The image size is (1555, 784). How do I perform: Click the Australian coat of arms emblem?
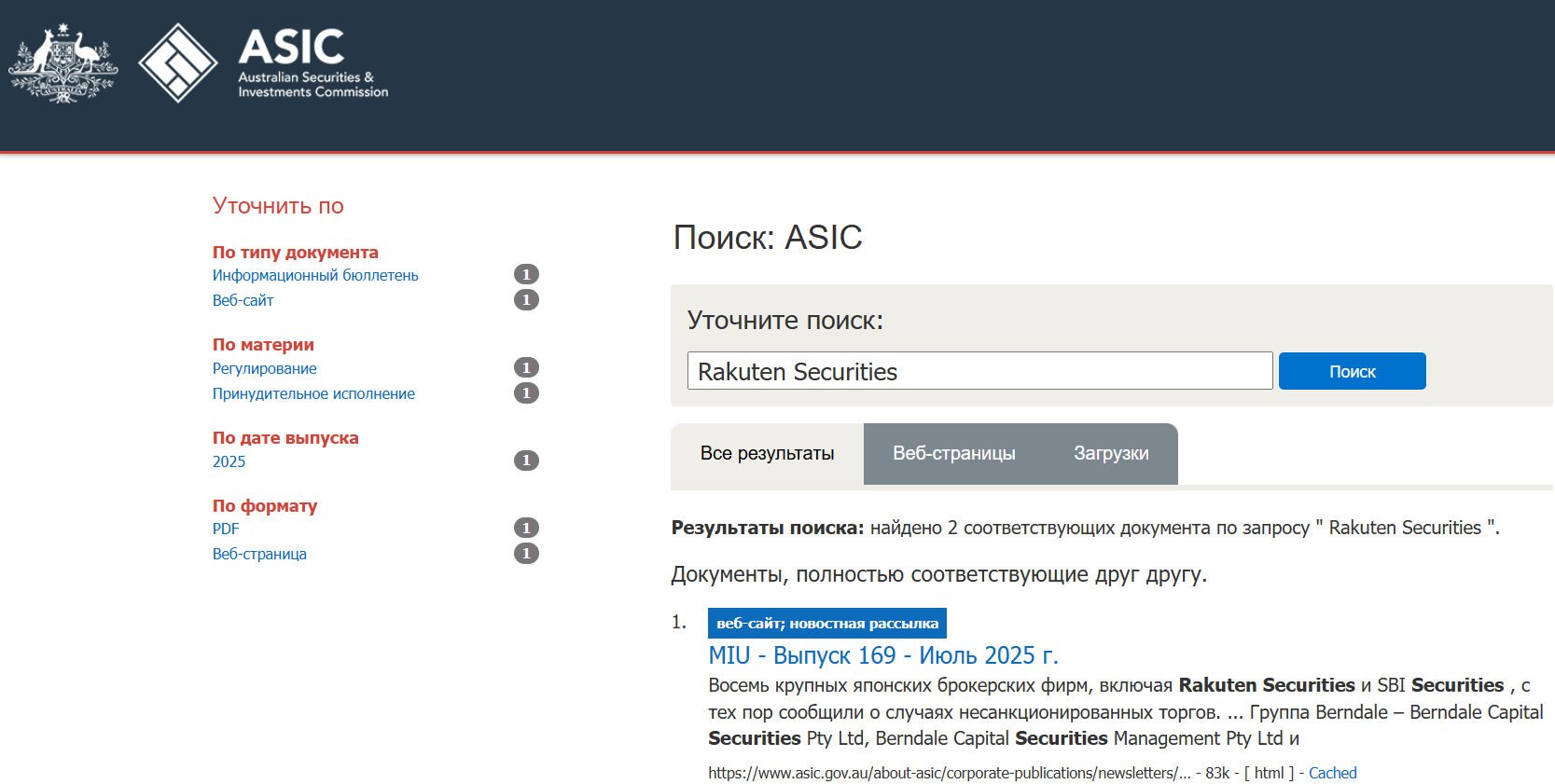[62, 63]
